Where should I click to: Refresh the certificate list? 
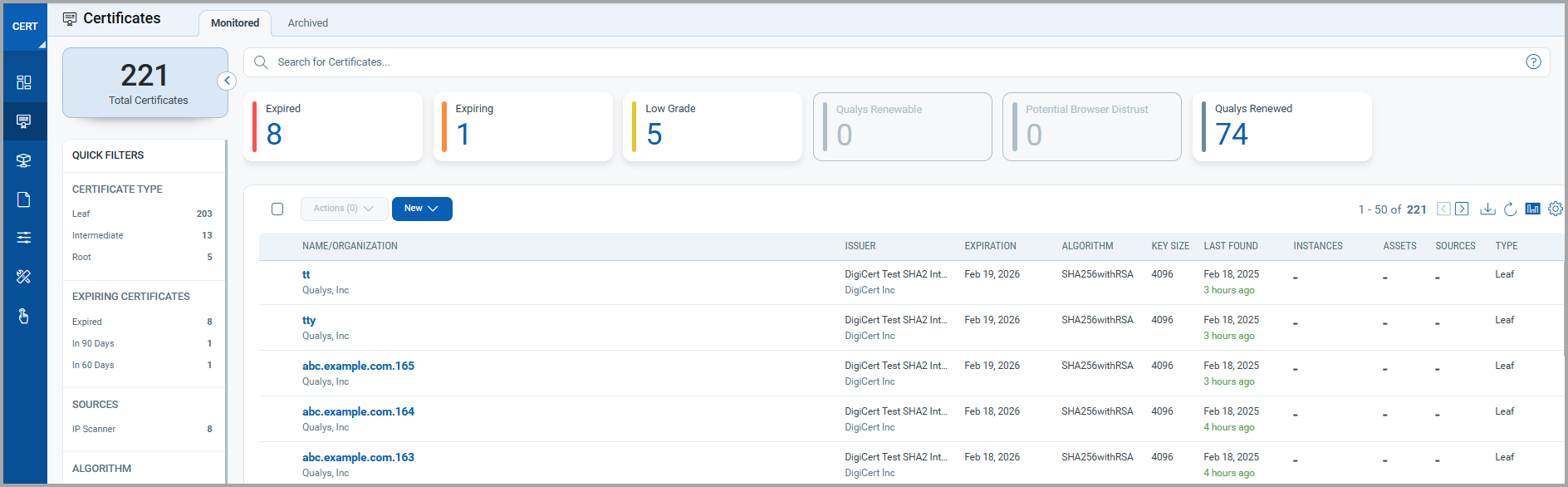point(1510,209)
